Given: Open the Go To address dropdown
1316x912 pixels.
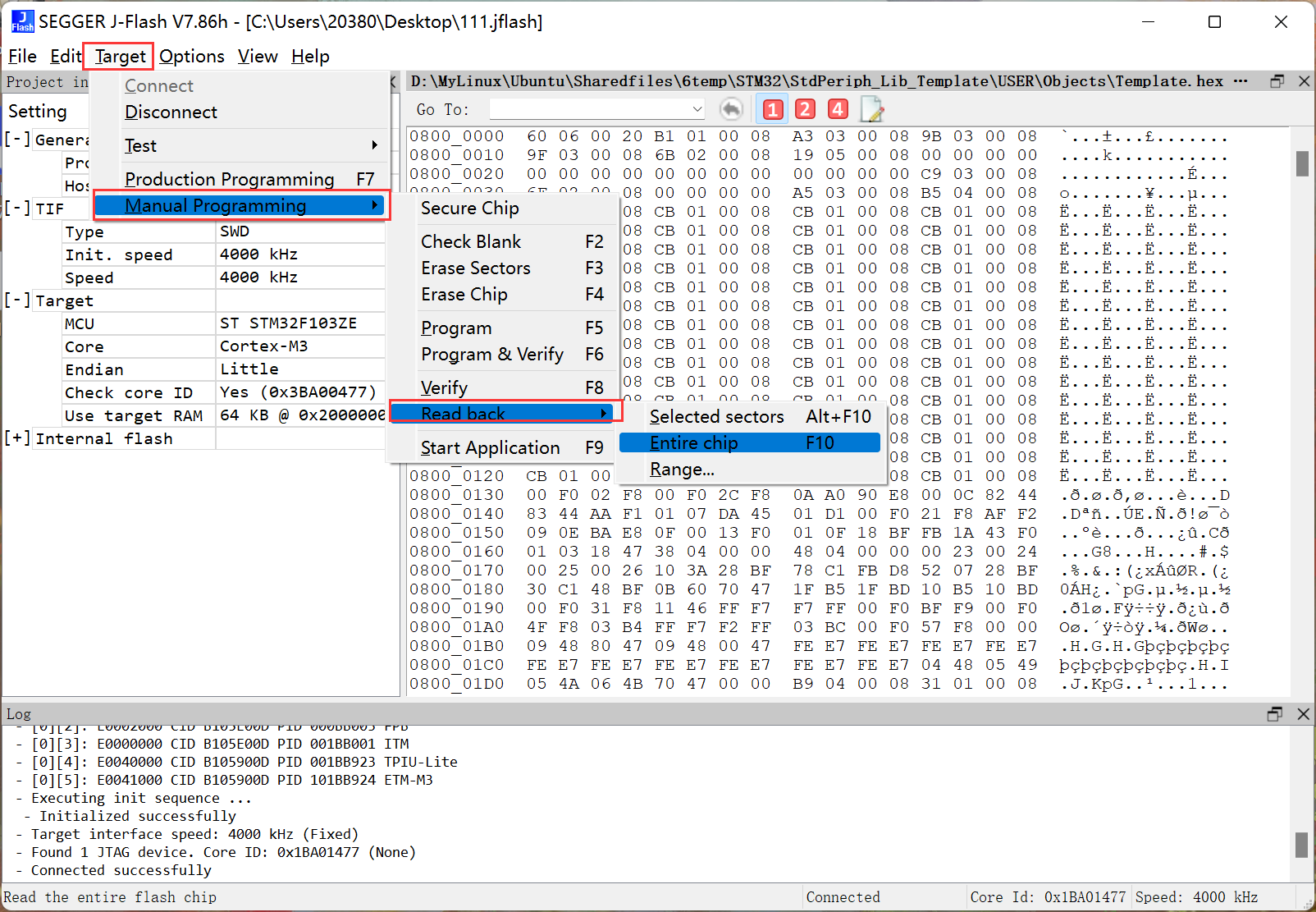Looking at the screenshot, I should [697, 109].
